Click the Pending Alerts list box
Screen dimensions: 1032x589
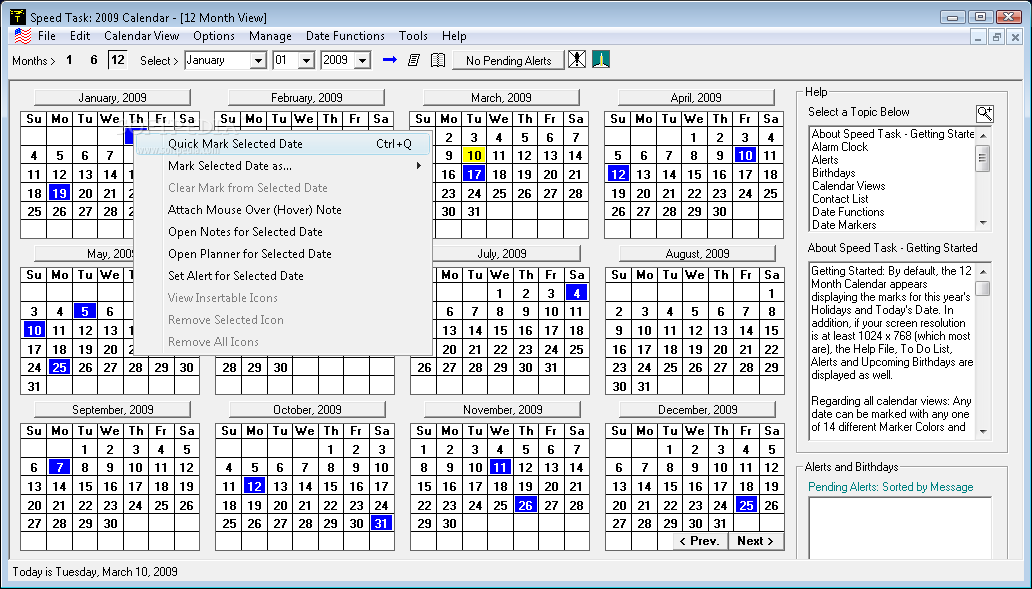click(x=900, y=528)
